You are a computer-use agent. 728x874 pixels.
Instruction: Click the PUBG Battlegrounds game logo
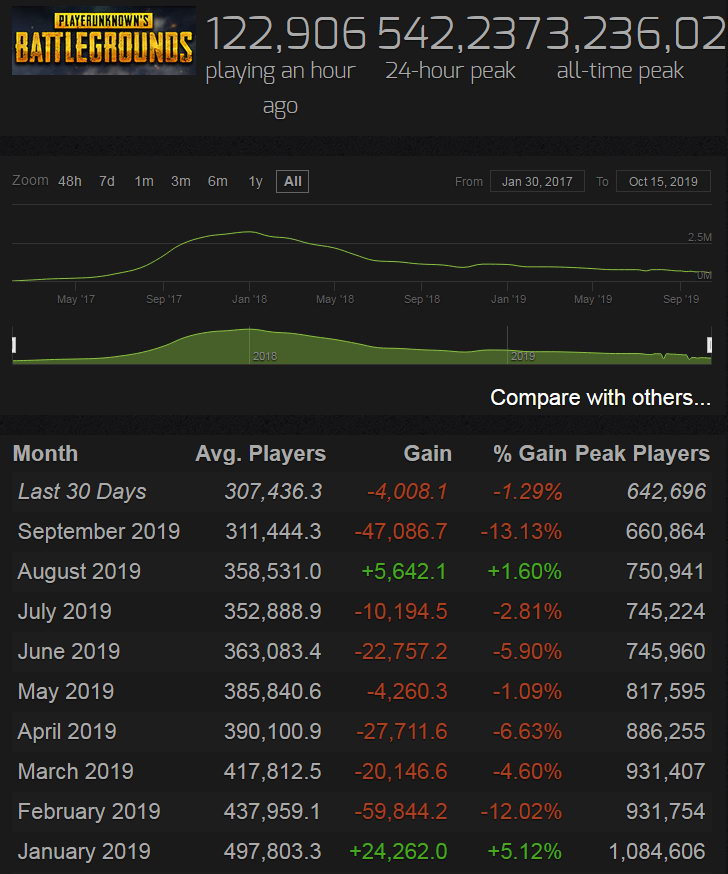[103, 40]
